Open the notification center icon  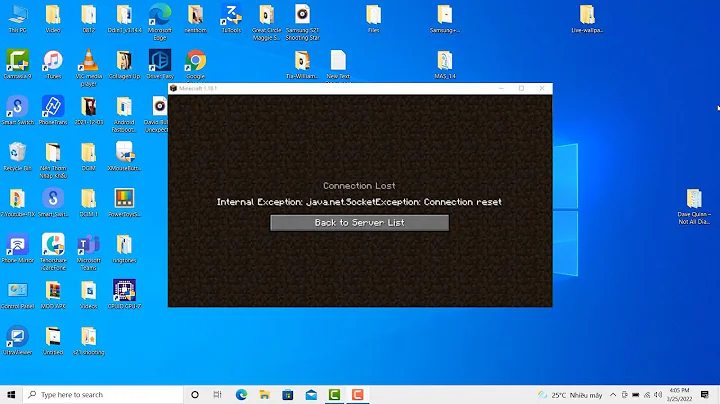click(x=705, y=395)
